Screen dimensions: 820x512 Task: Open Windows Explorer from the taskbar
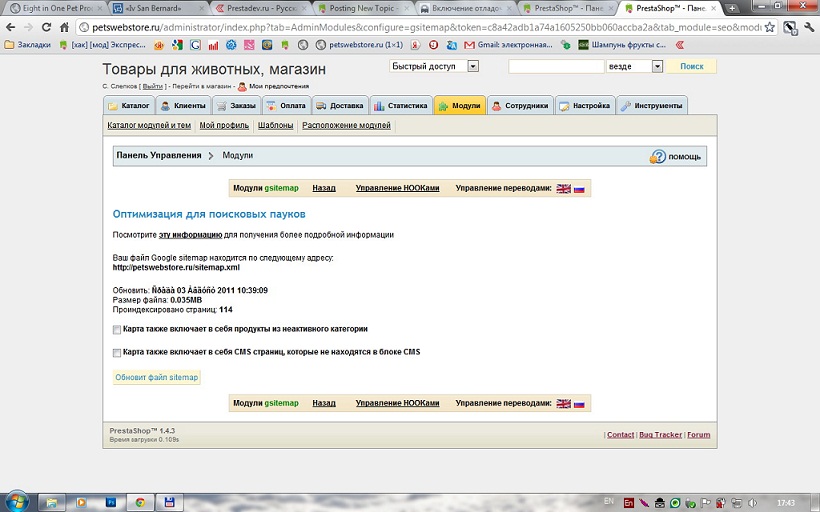[x=52, y=503]
